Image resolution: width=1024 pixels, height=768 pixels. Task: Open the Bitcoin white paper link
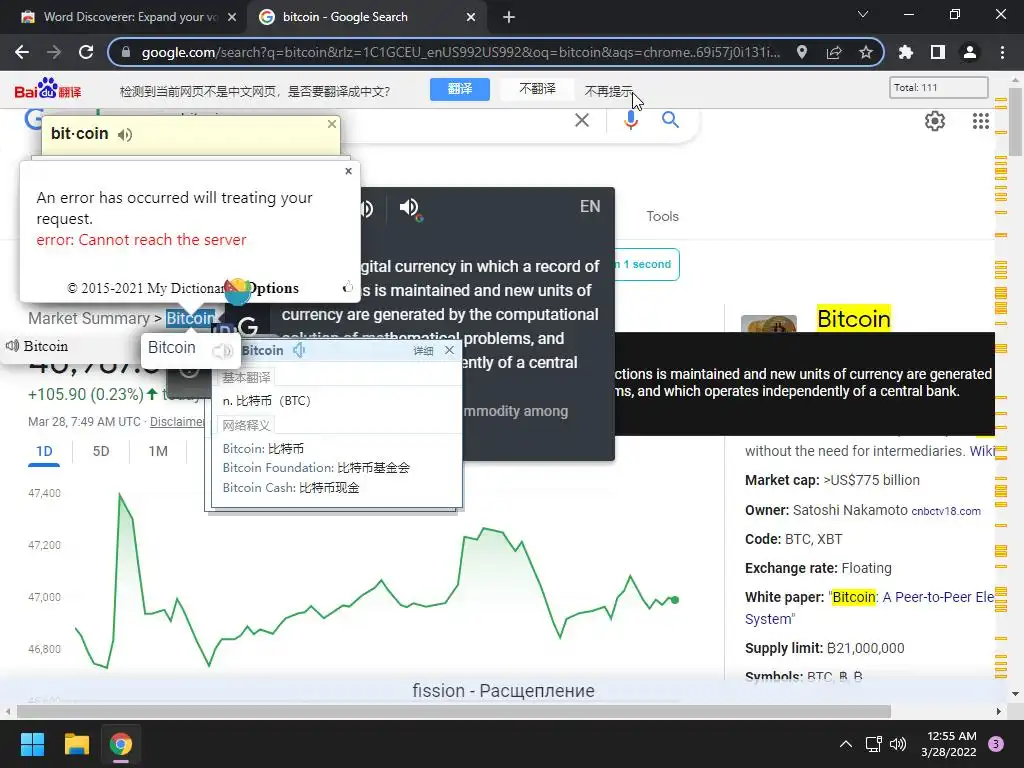(x=911, y=598)
